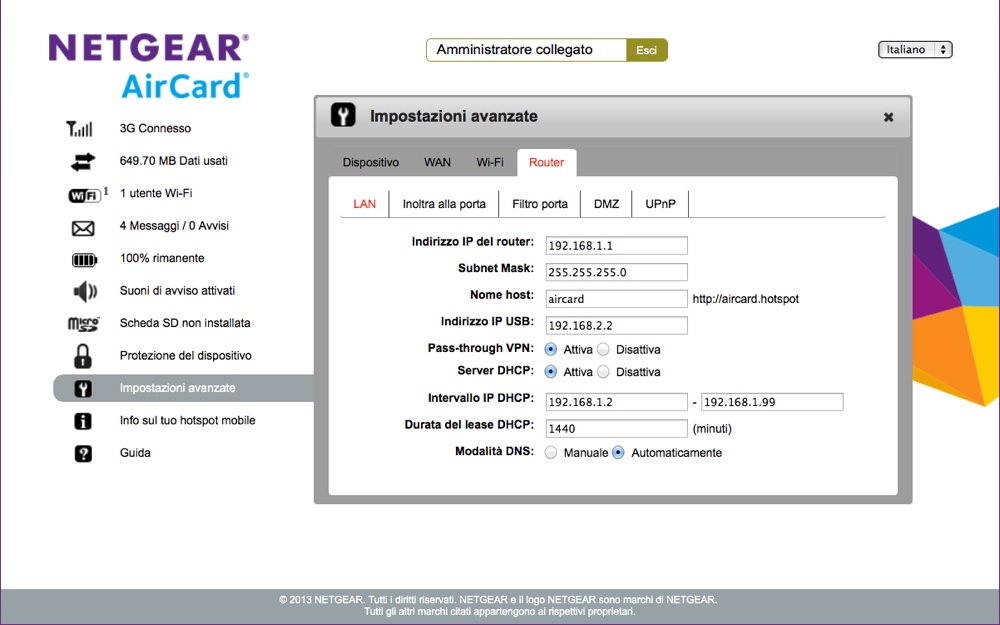Open 4 Messaggi / 0 Avvisi link
The image size is (1000, 625).
pyautogui.click(x=174, y=226)
